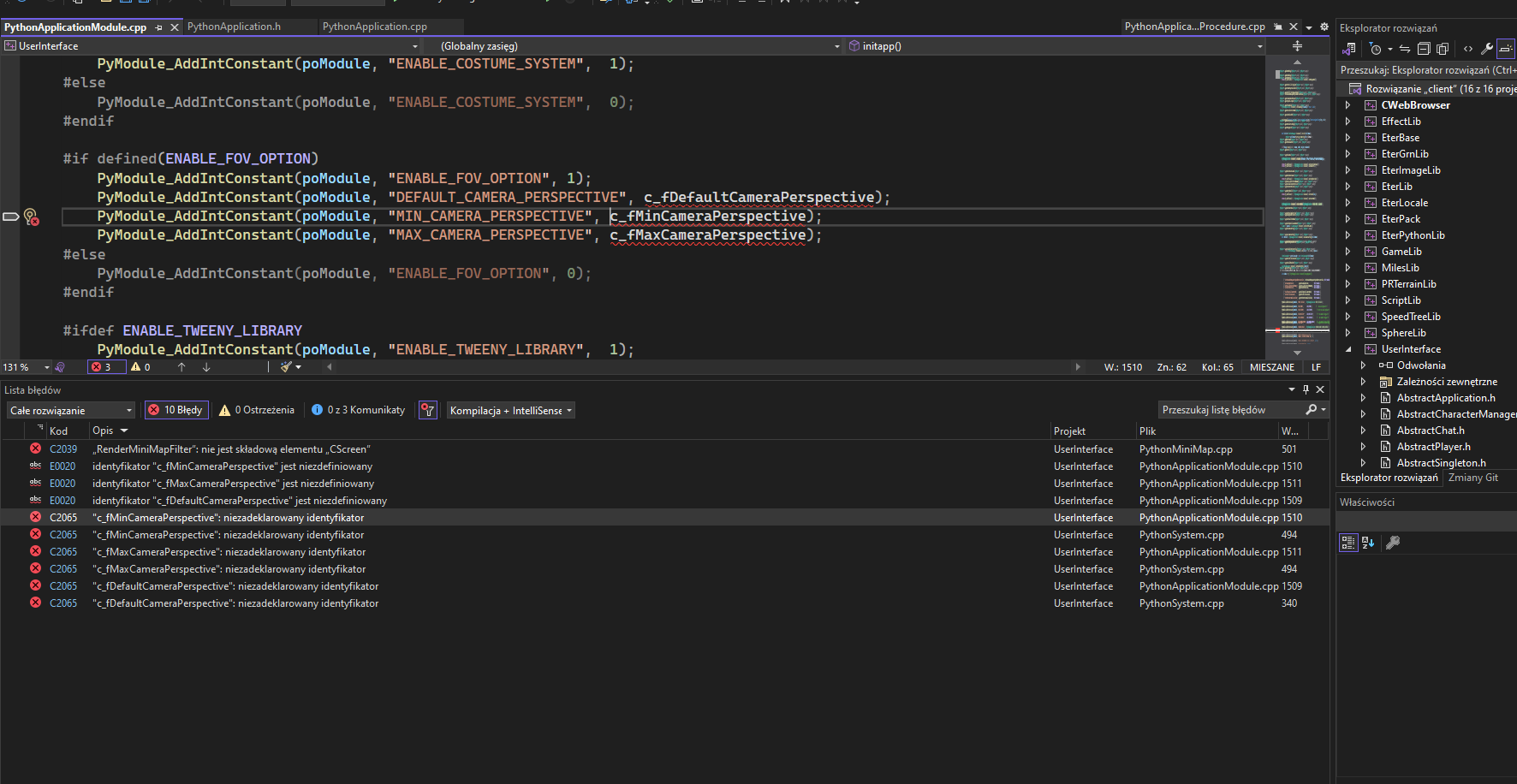This screenshot has height=784, width=1517.
Task: Click the code cleanup broom icon
Action: (287, 367)
